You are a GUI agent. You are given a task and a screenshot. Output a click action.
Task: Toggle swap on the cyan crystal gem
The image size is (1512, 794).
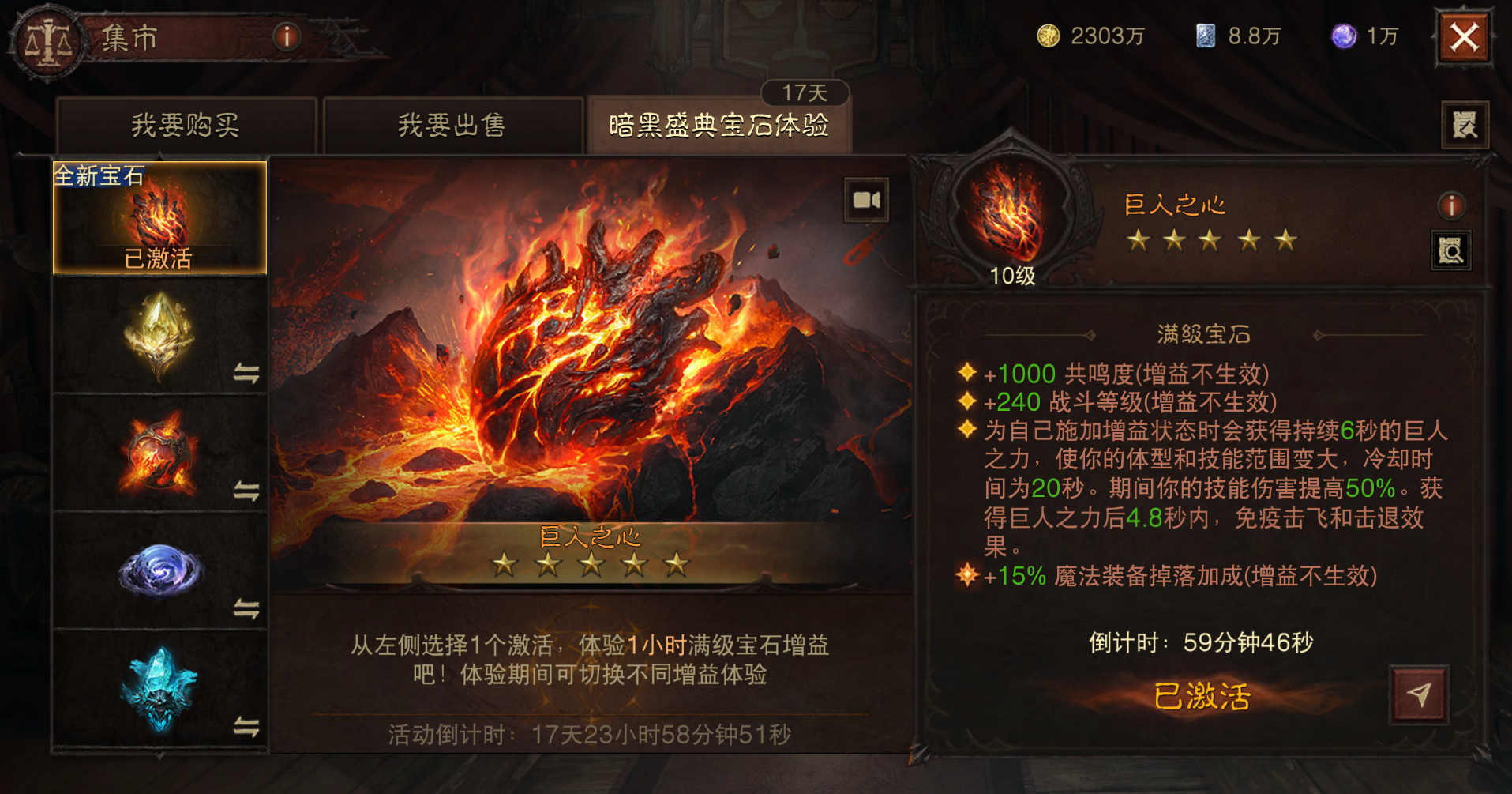[x=246, y=726]
